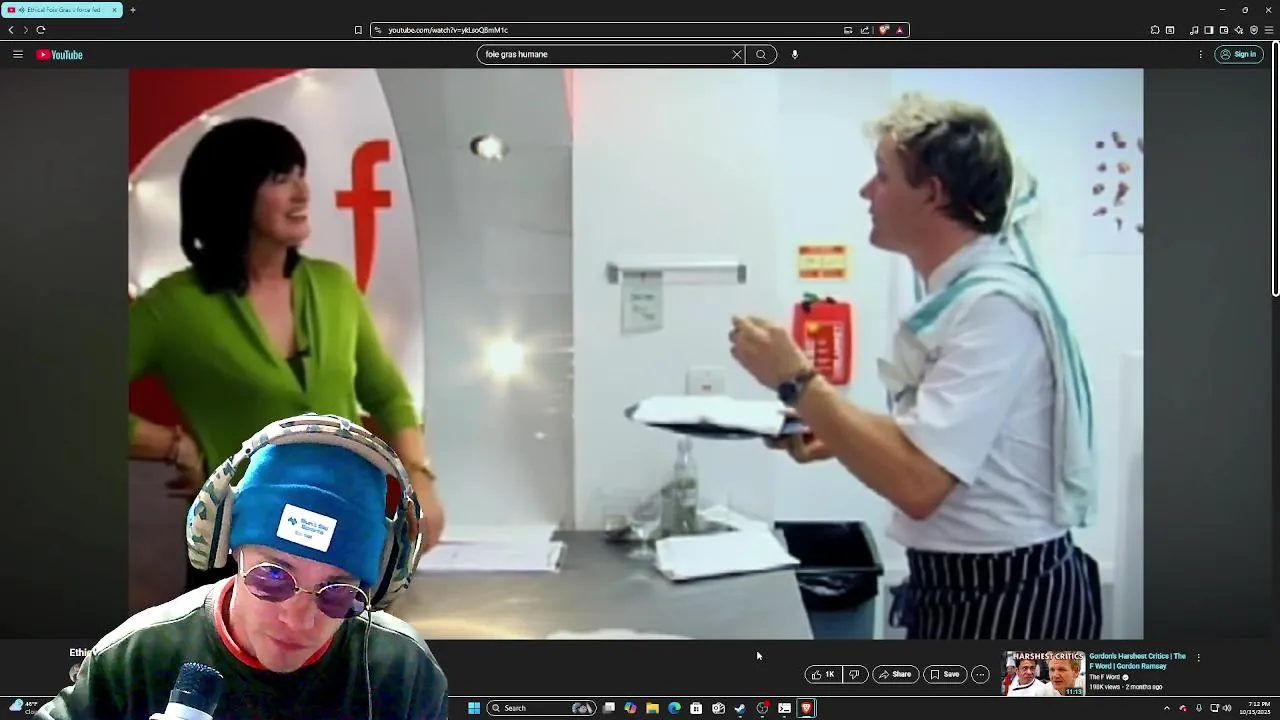Open more actions ellipsis beside Save
Image resolution: width=1280 pixels, height=720 pixels.
tap(980, 674)
